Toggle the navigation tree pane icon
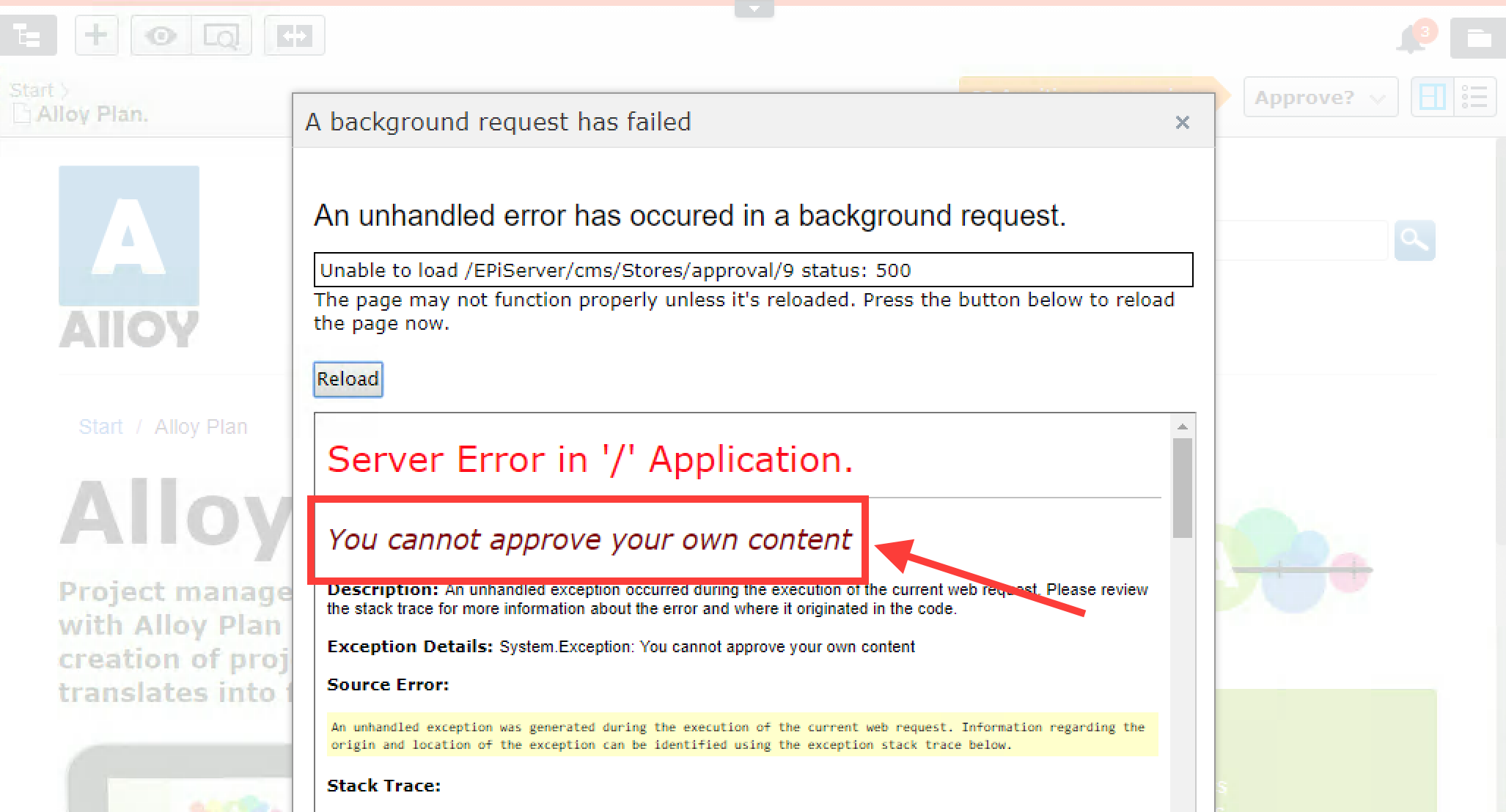This screenshot has height=812, width=1506. [28, 35]
